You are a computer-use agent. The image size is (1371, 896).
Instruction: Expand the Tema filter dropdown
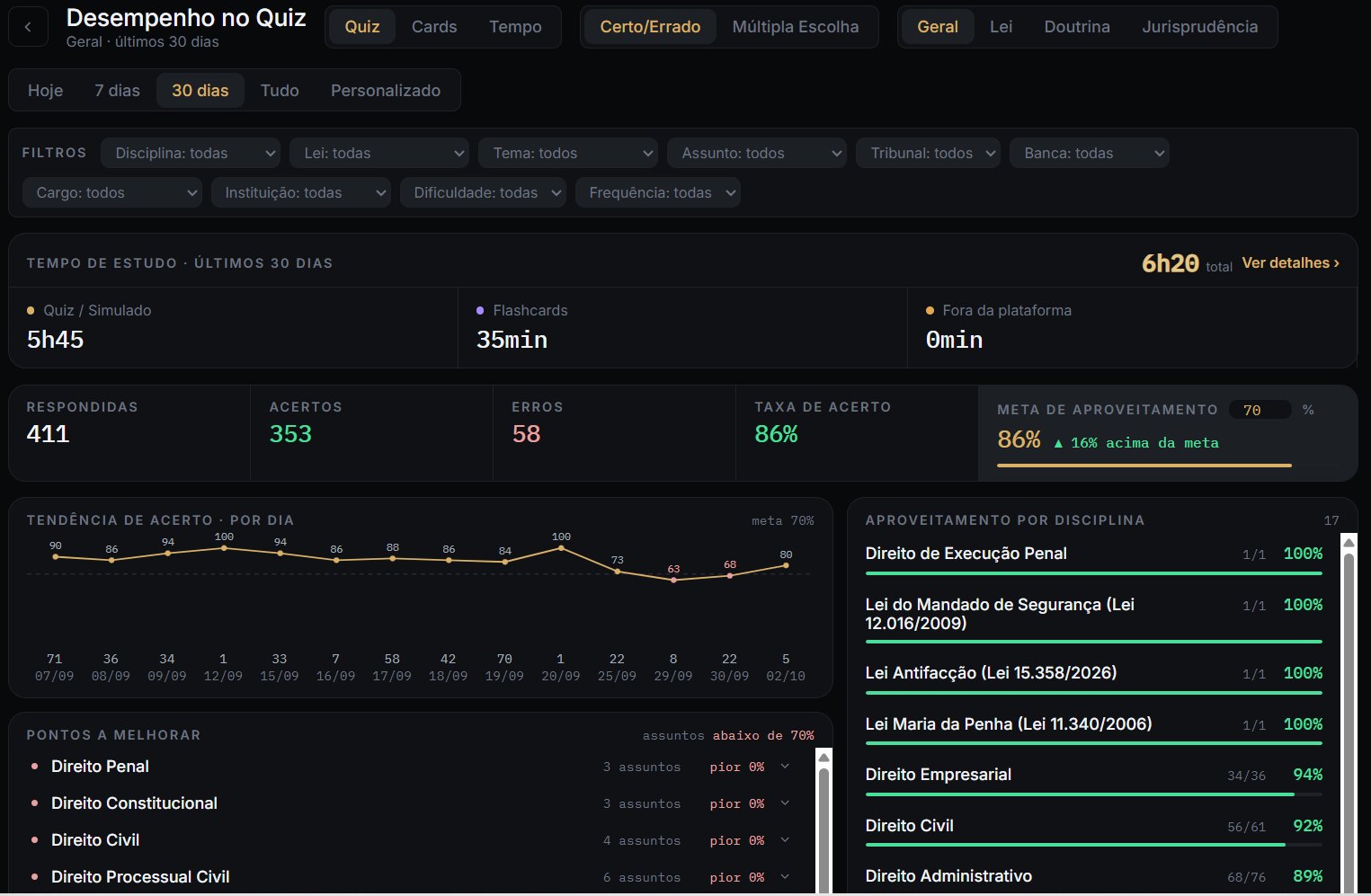coord(568,154)
